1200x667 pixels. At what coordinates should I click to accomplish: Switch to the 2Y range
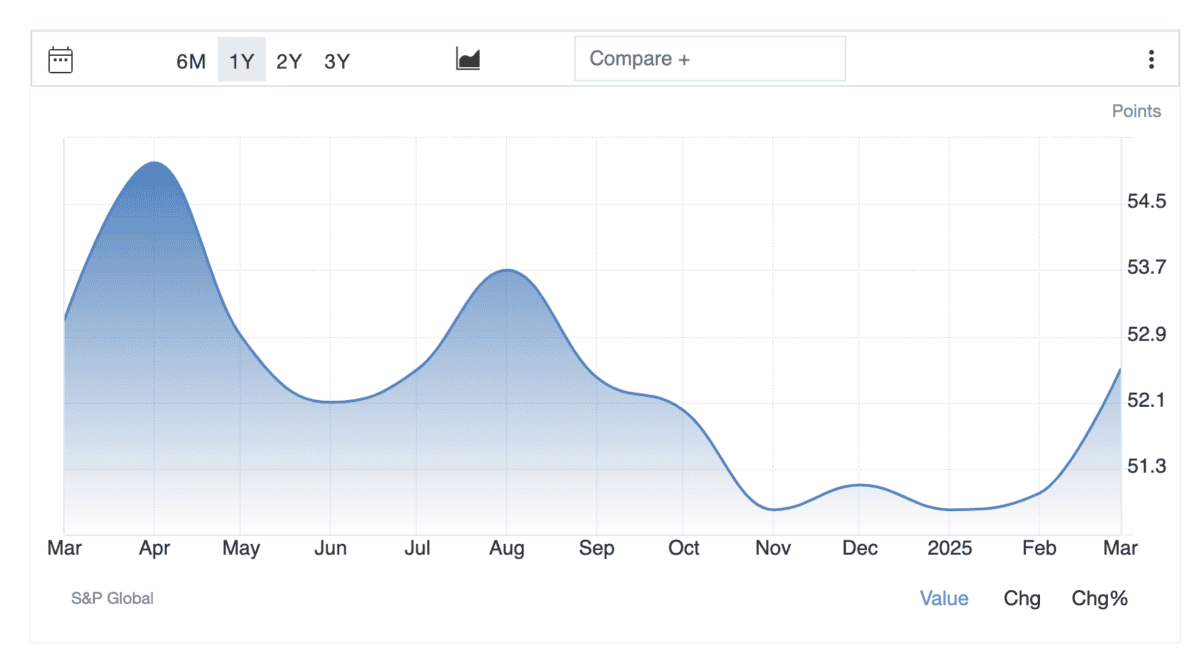(289, 61)
